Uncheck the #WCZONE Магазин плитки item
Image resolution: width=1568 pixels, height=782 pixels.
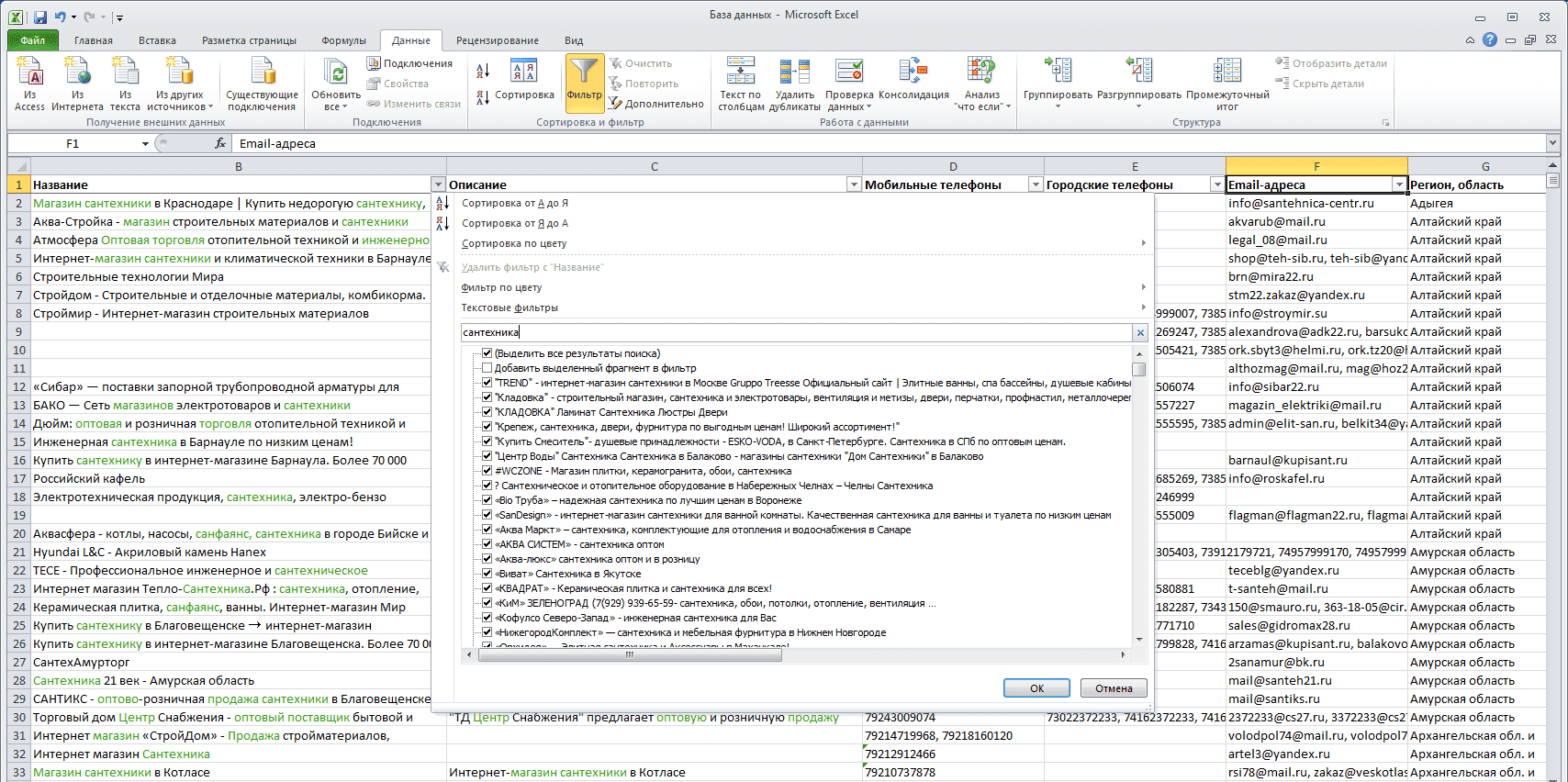pyautogui.click(x=487, y=471)
